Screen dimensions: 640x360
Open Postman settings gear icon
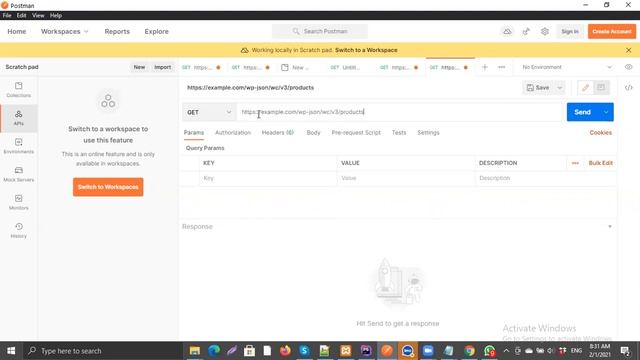pos(545,31)
